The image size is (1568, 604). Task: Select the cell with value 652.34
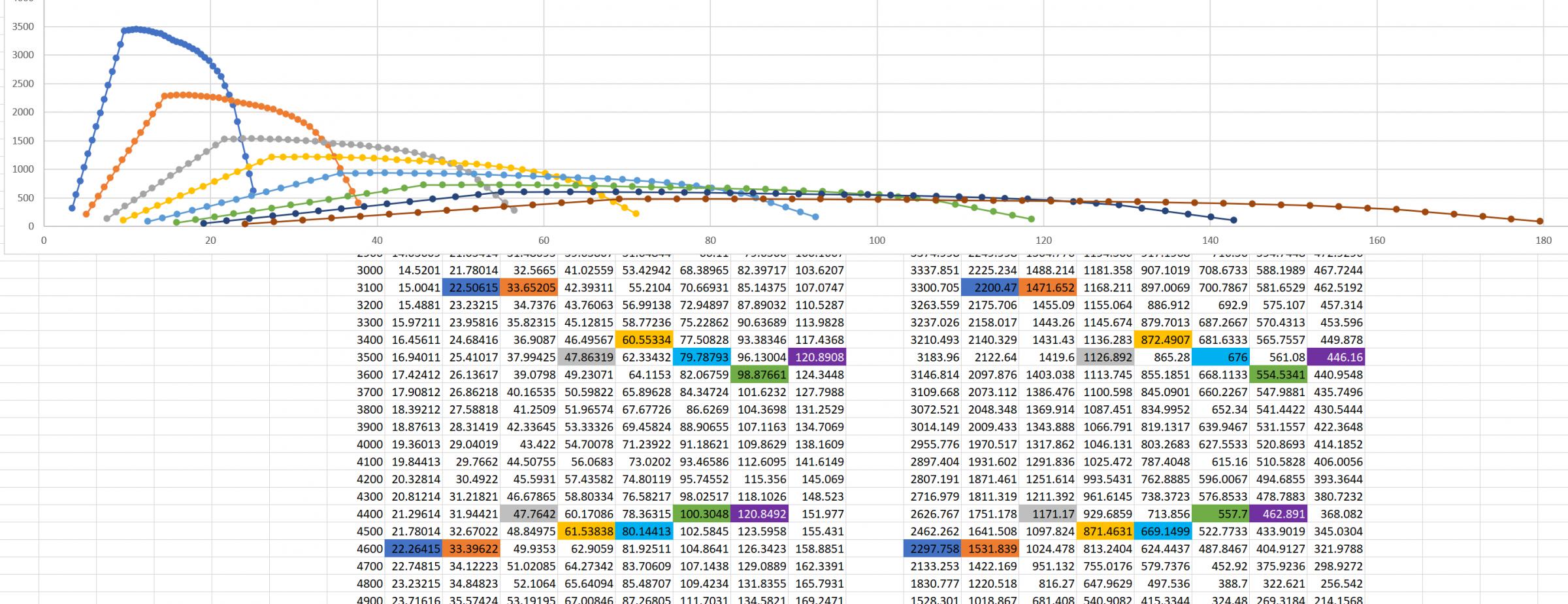click(1220, 410)
